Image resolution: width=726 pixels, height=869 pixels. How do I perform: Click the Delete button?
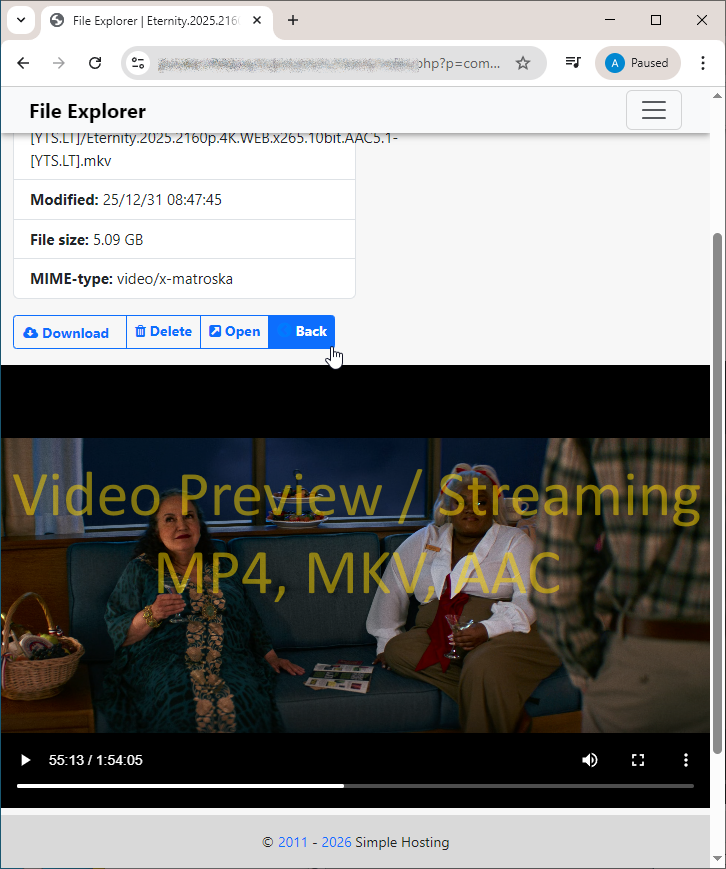(x=163, y=332)
